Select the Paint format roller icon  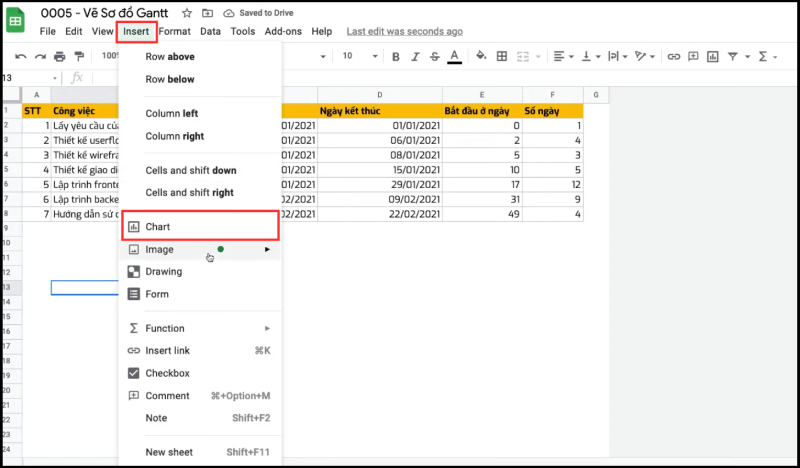79,56
